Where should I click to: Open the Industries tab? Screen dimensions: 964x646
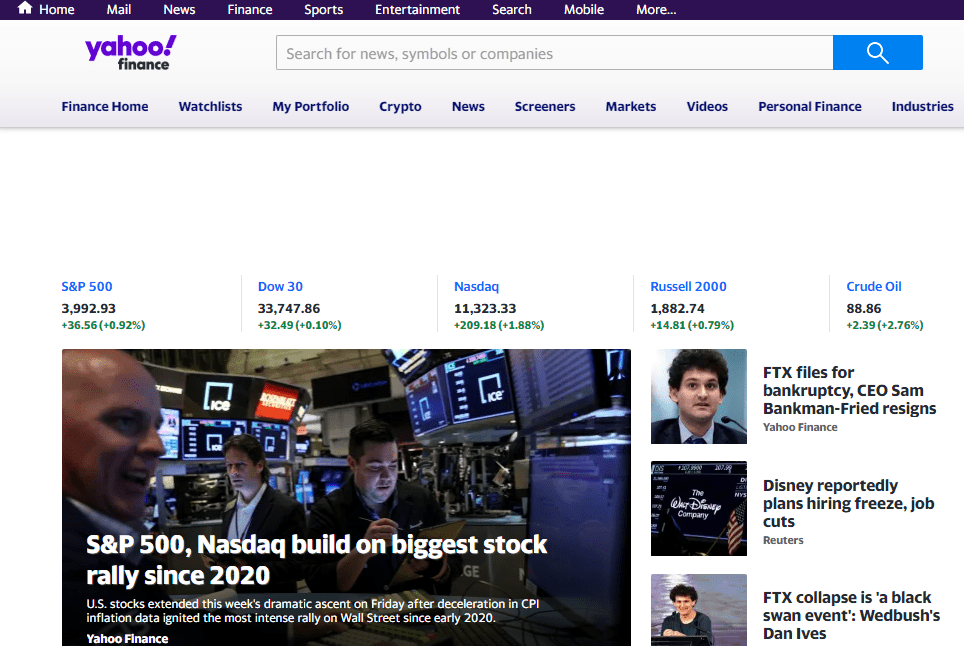pyautogui.click(x=922, y=106)
